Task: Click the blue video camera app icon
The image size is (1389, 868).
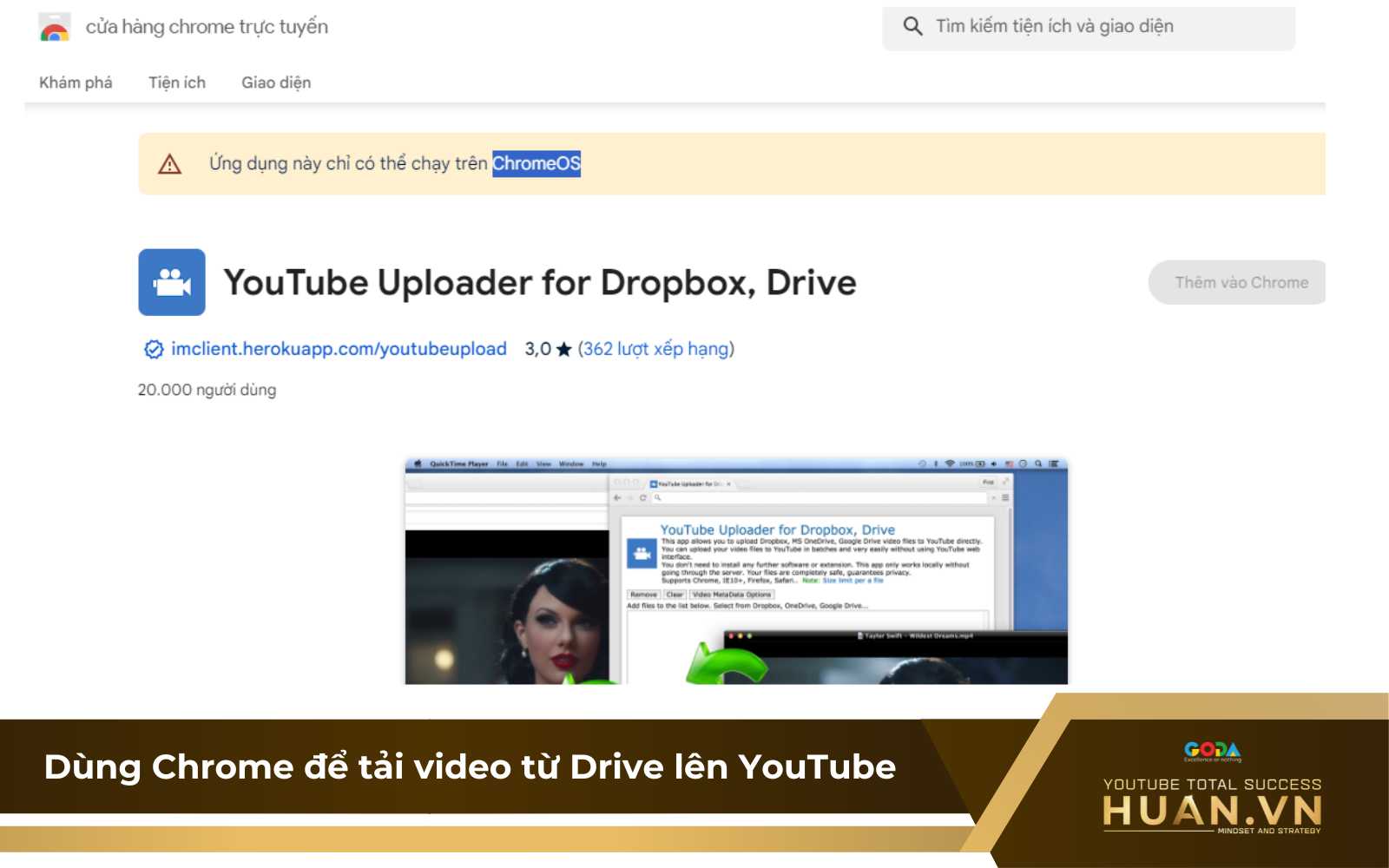Action: click(x=172, y=282)
